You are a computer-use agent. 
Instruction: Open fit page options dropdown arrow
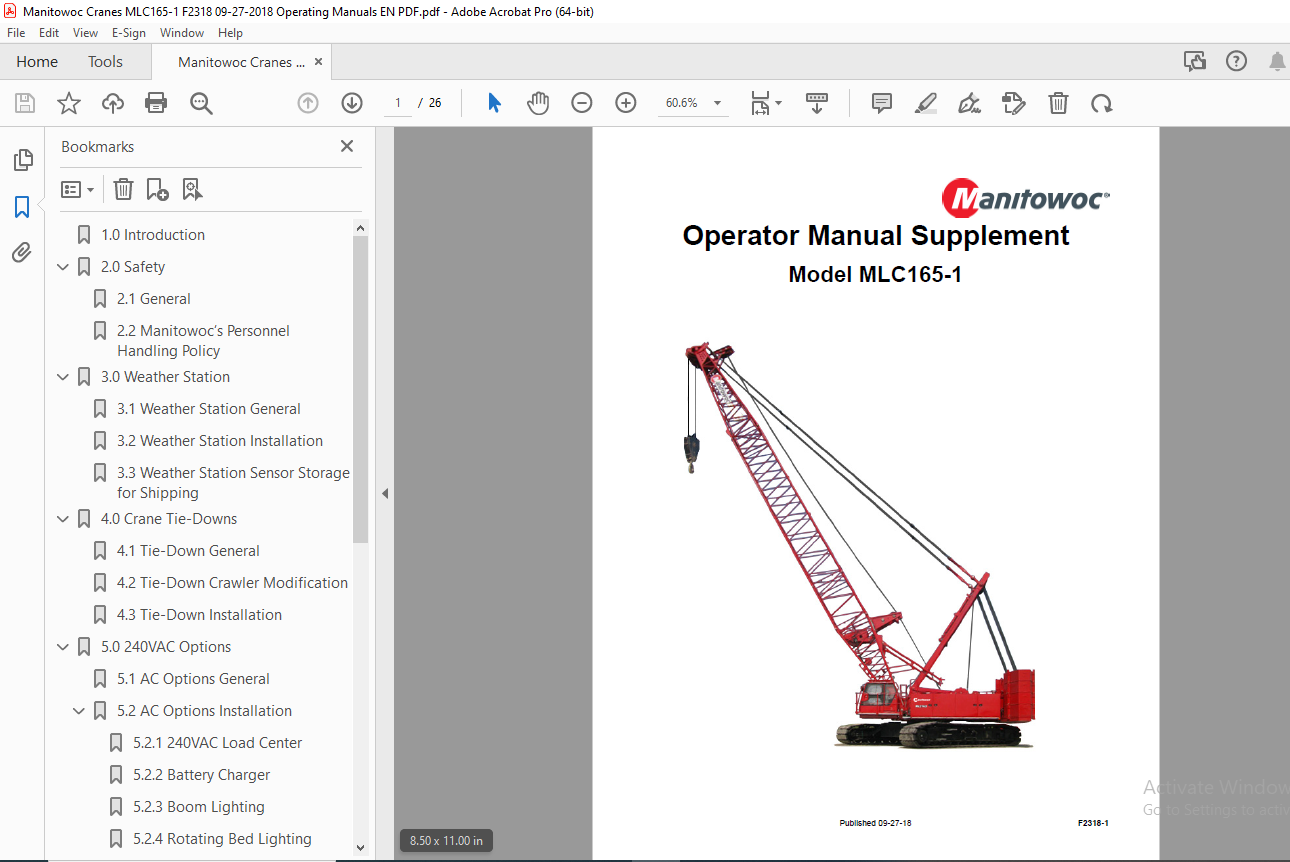pos(778,103)
